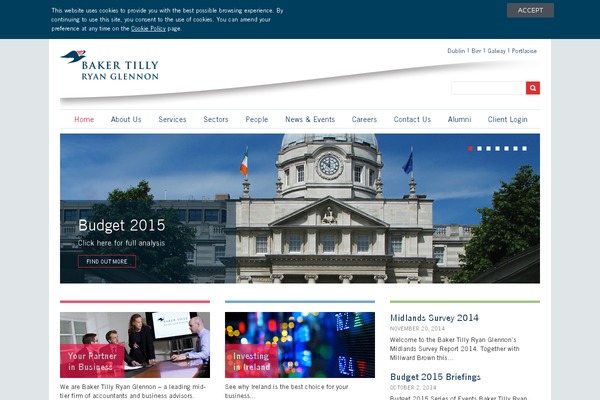Screen dimensions: 600x400
Task: Open the Sectors menu
Action: click(216, 119)
